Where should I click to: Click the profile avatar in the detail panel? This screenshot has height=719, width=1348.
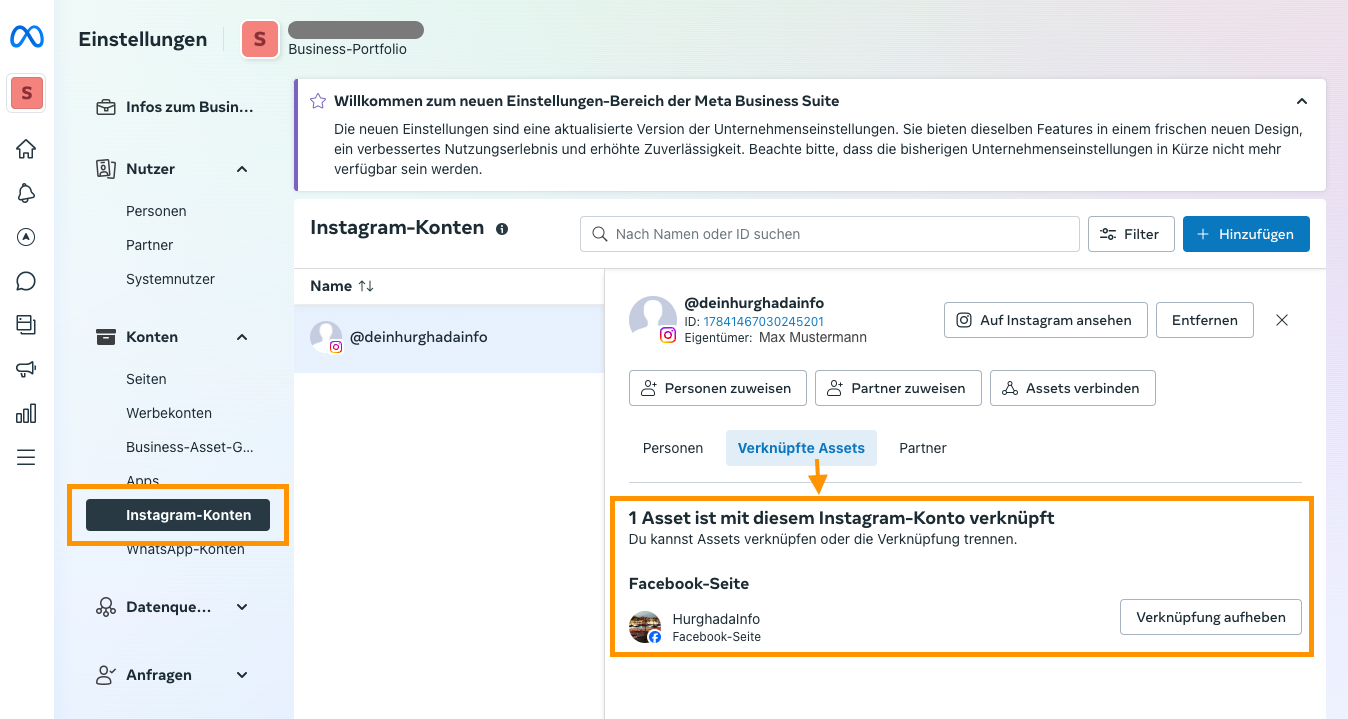coord(653,320)
